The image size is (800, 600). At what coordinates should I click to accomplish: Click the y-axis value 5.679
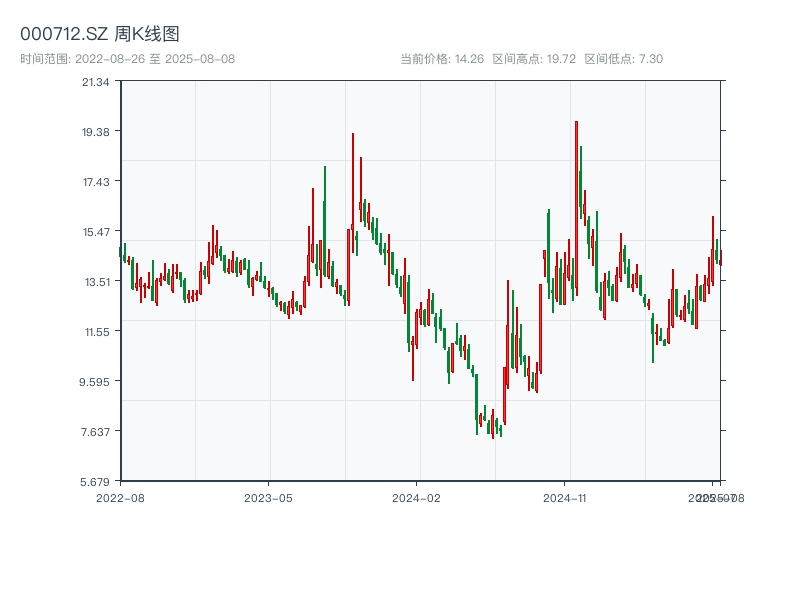(x=94, y=482)
